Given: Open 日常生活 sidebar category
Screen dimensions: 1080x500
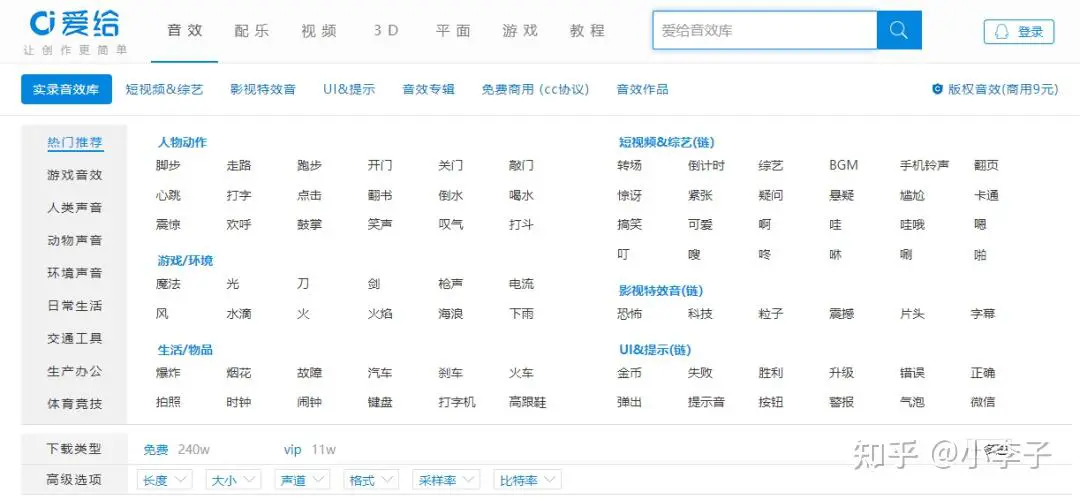Looking at the screenshot, I should [75, 306].
